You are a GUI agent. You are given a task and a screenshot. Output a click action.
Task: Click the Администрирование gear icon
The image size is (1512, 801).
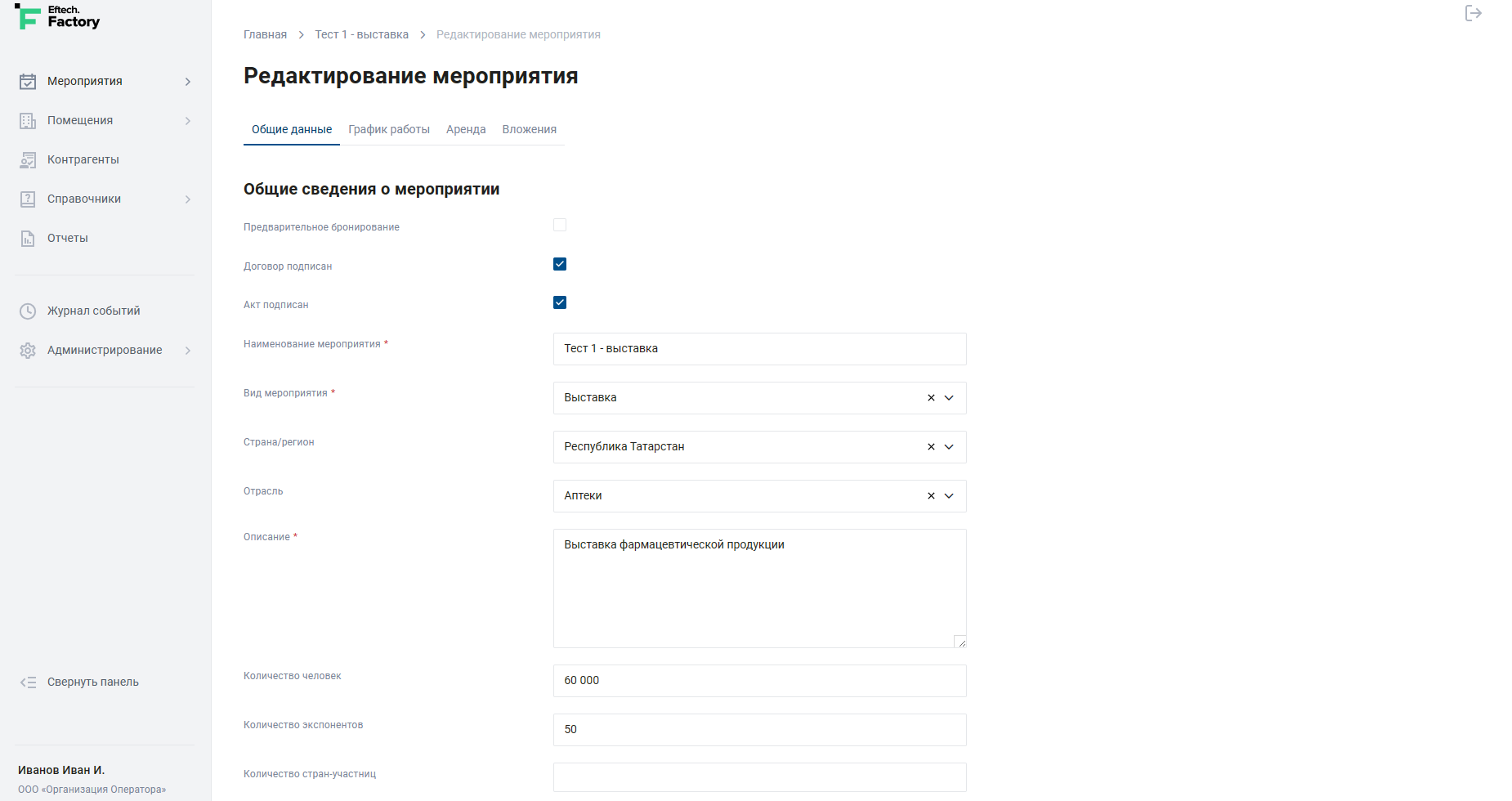(x=28, y=351)
